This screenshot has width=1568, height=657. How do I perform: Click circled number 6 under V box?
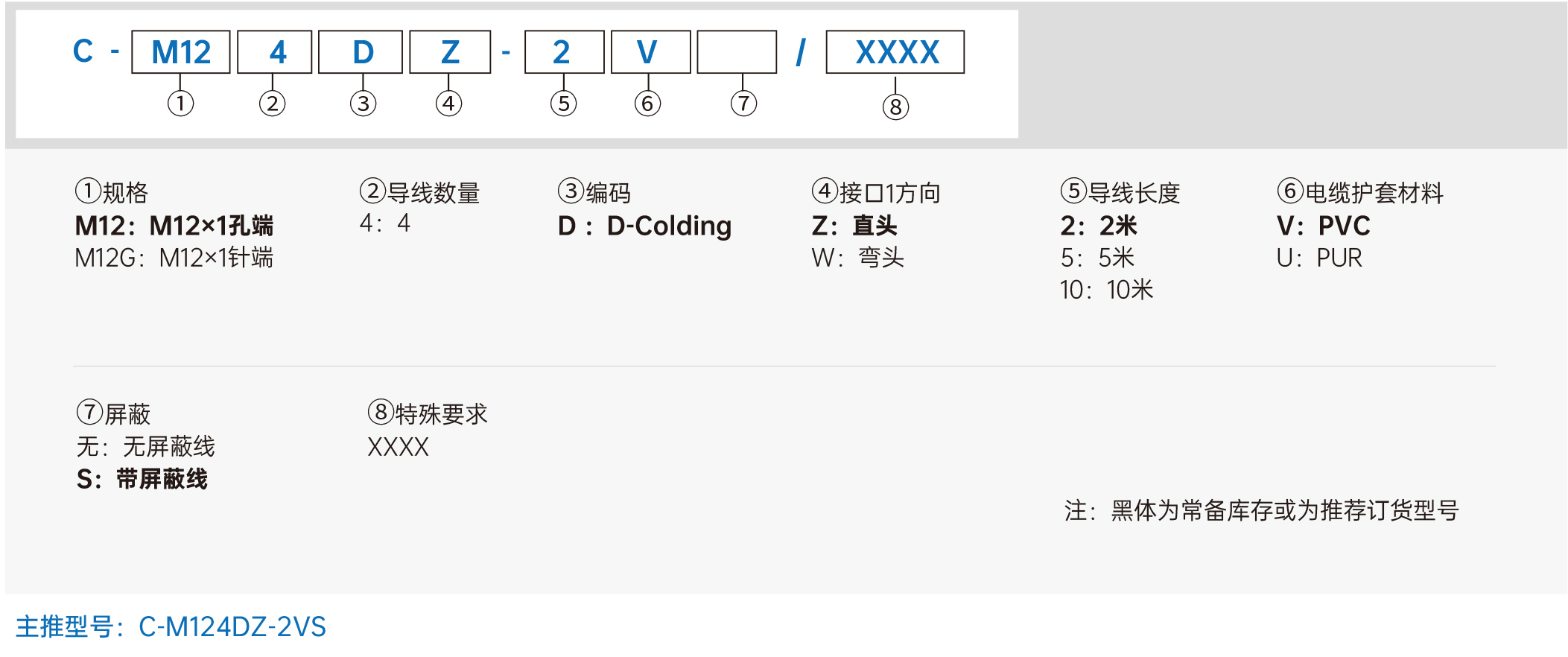(x=647, y=103)
